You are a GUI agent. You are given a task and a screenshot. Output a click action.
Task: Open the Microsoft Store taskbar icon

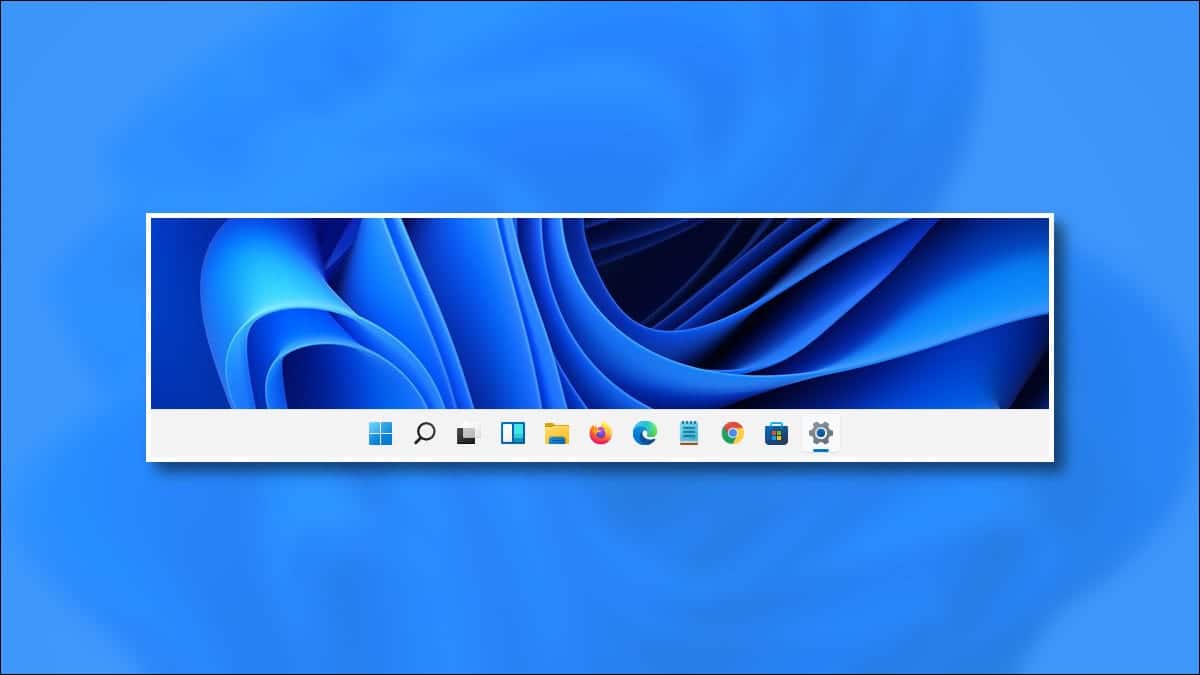[776, 433]
